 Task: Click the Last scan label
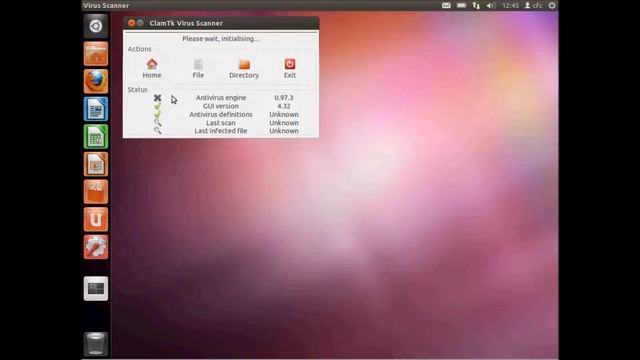(221, 123)
